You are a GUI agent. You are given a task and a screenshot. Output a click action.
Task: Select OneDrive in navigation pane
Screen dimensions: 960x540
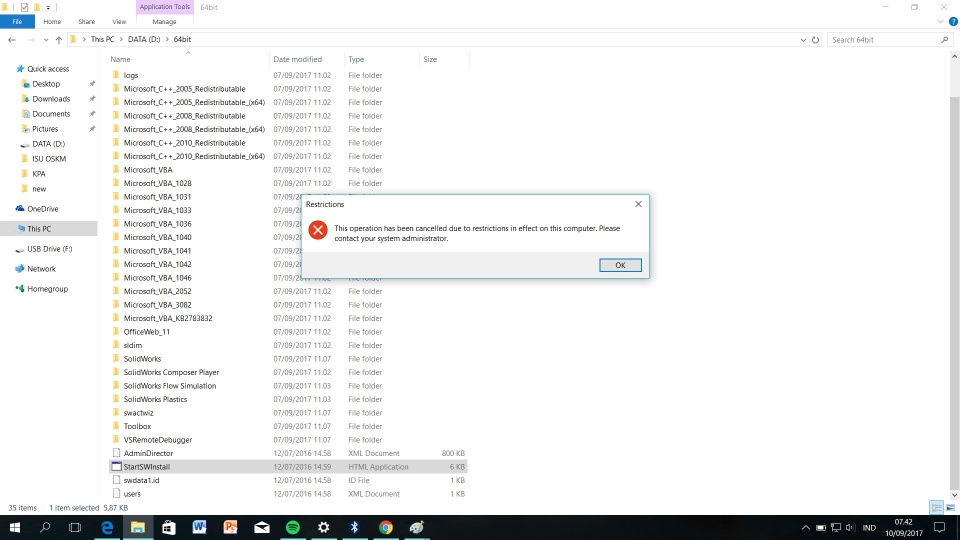click(x=42, y=209)
